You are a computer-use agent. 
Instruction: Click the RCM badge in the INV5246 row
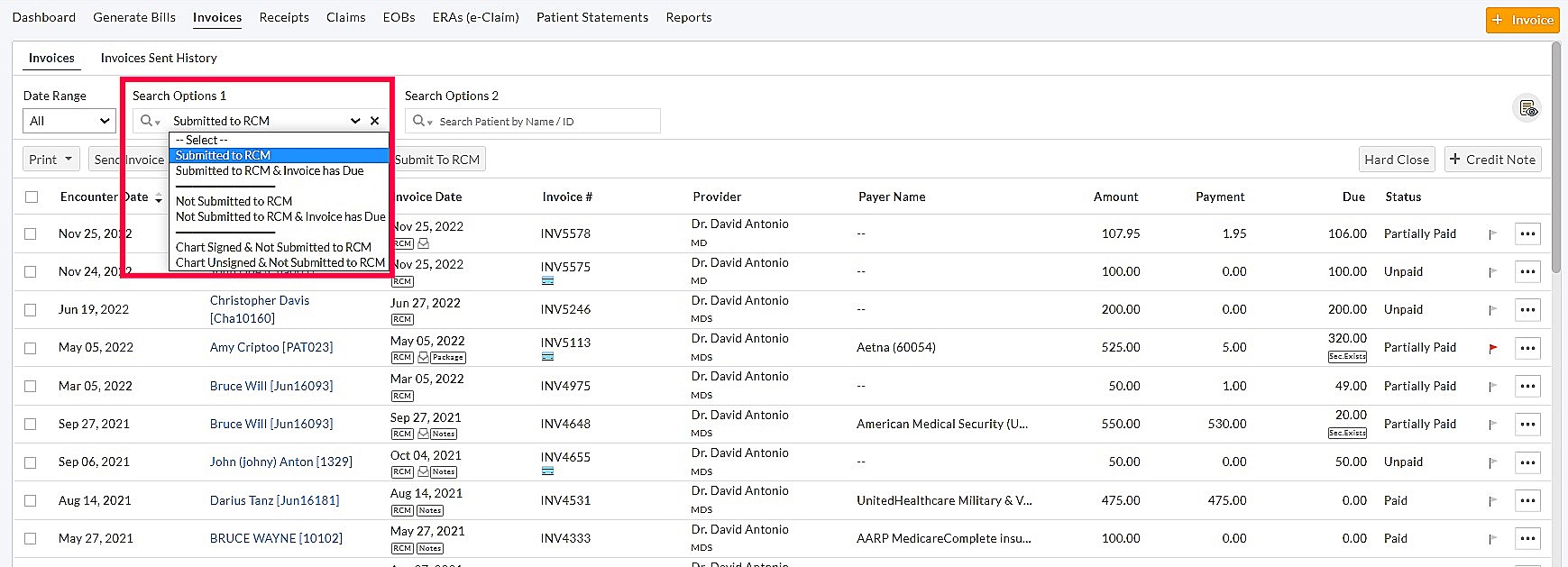pyautogui.click(x=402, y=320)
